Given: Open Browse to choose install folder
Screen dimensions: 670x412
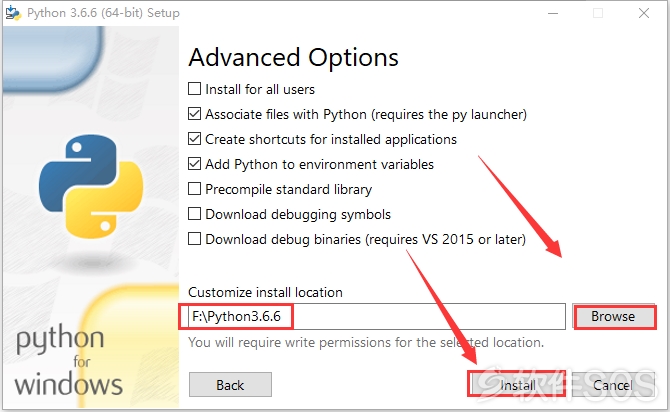Looking at the screenshot, I should coord(613,317).
